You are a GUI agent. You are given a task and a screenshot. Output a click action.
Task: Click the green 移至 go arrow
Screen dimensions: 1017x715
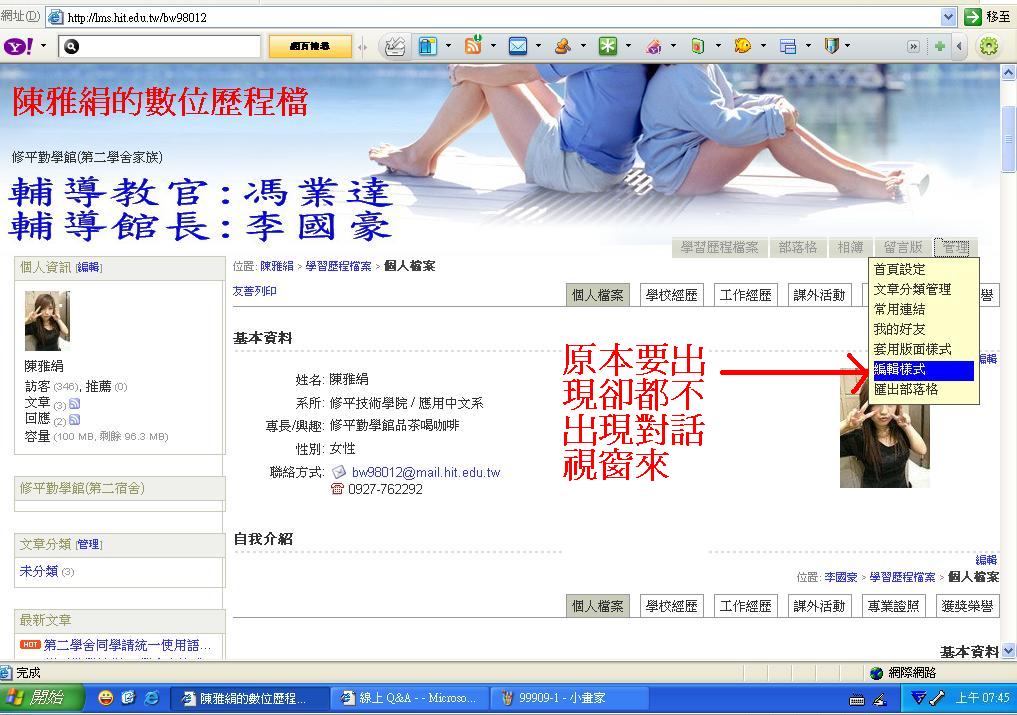973,17
